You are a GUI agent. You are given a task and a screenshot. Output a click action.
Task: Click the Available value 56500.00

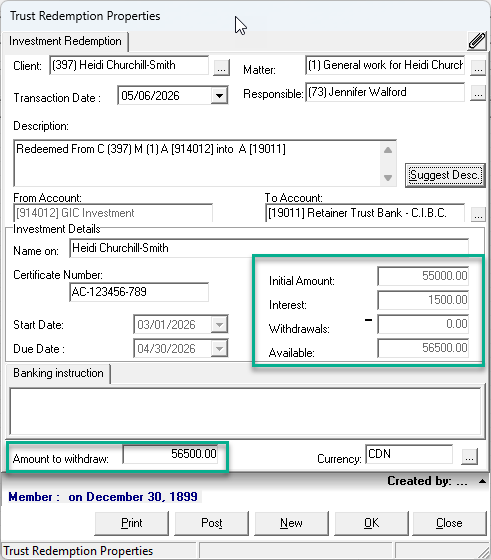pyautogui.click(x=423, y=348)
